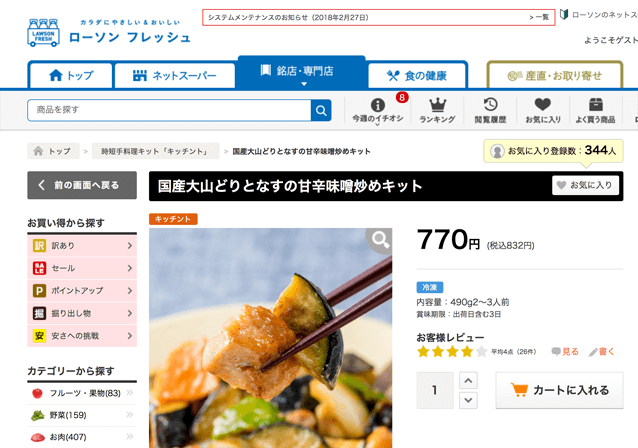Toggle the お気に入り favorite button in title bar
This screenshot has height=448, width=638.
(586, 185)
